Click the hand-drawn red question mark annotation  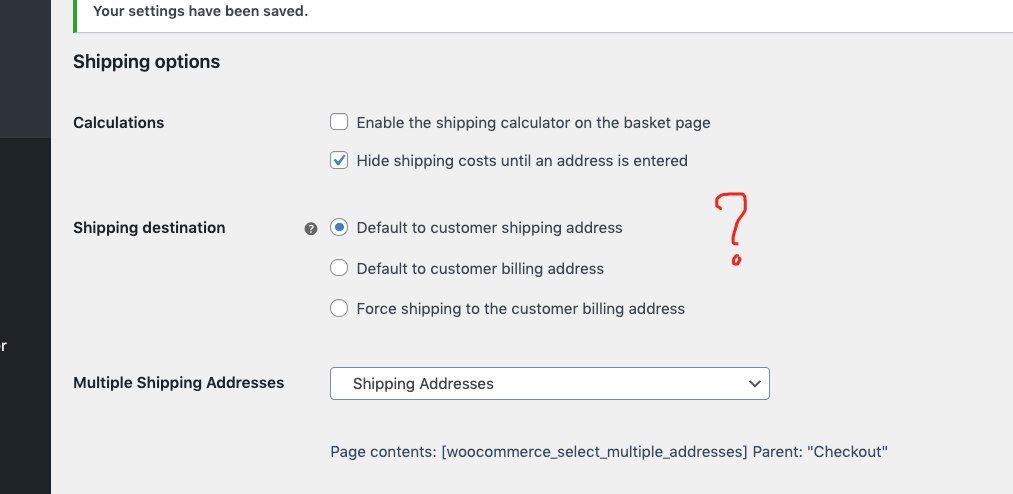click(x=732, y=229)
